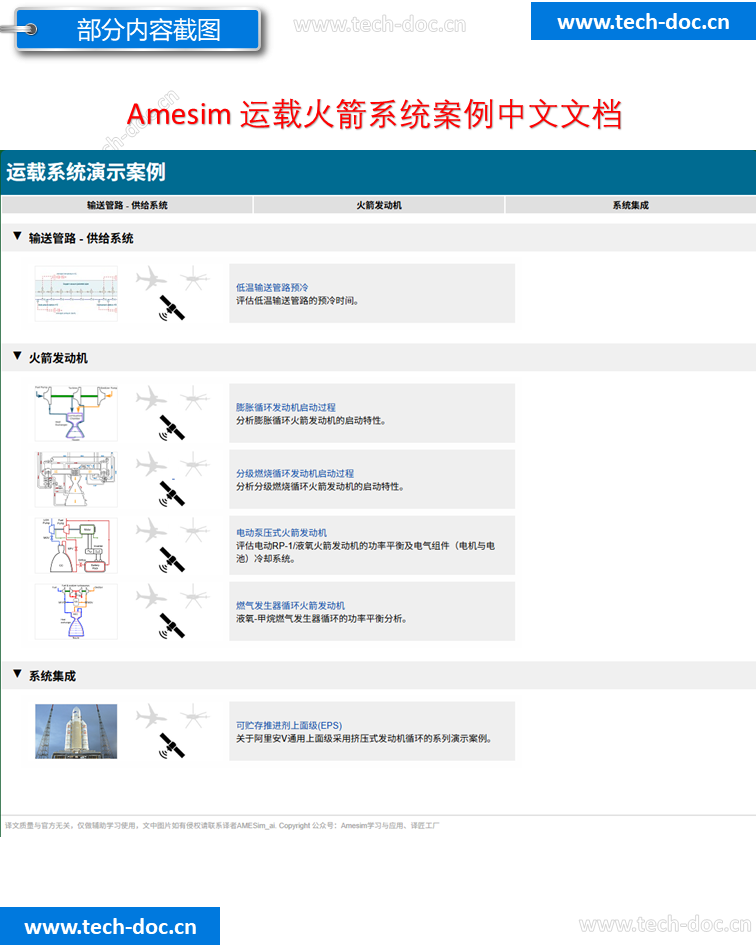Open the 分级燃烧循环 schematic thumbnail

click(x=76, y=480)
